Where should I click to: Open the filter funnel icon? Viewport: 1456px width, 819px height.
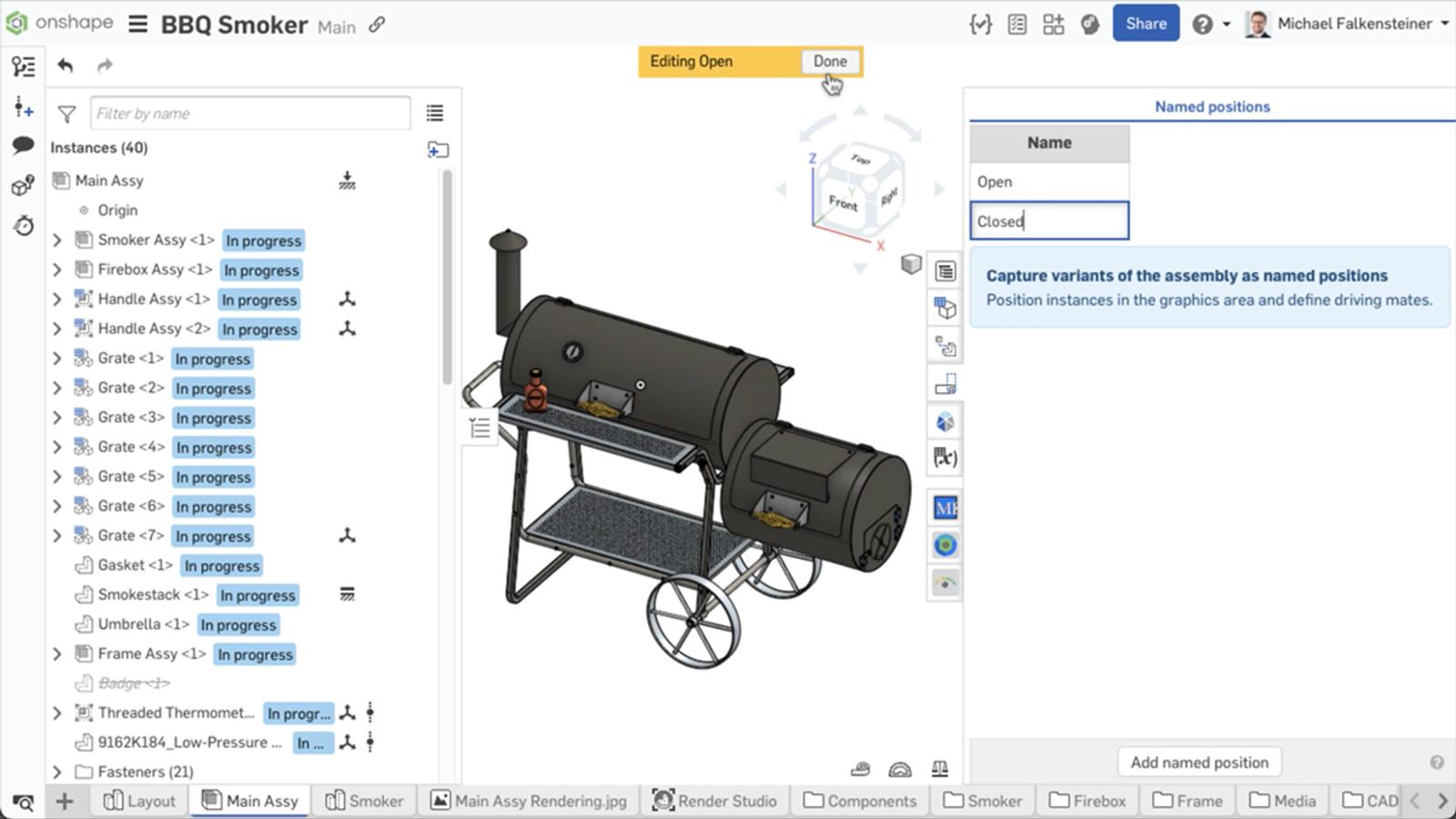tap(66, 114)
